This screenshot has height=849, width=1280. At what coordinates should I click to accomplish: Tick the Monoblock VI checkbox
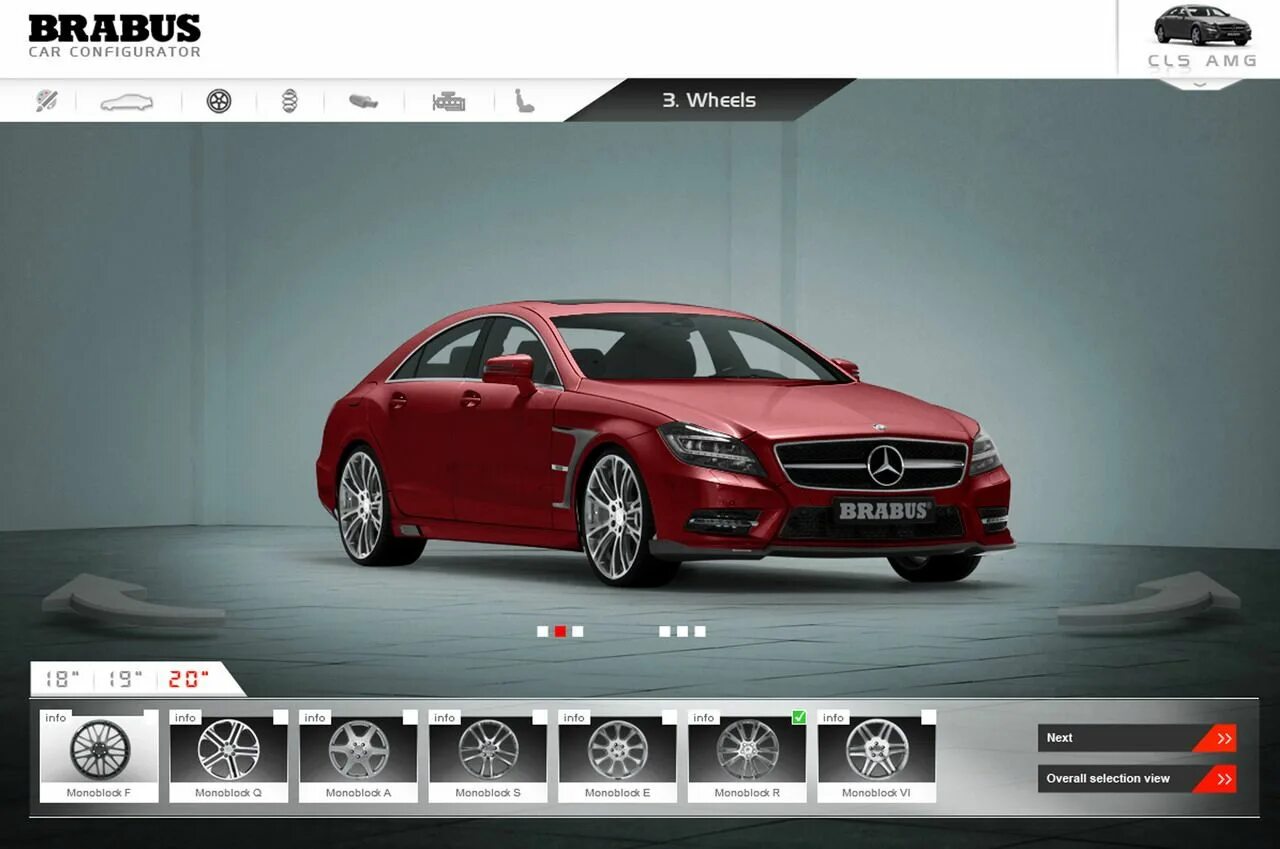[929, 717]
